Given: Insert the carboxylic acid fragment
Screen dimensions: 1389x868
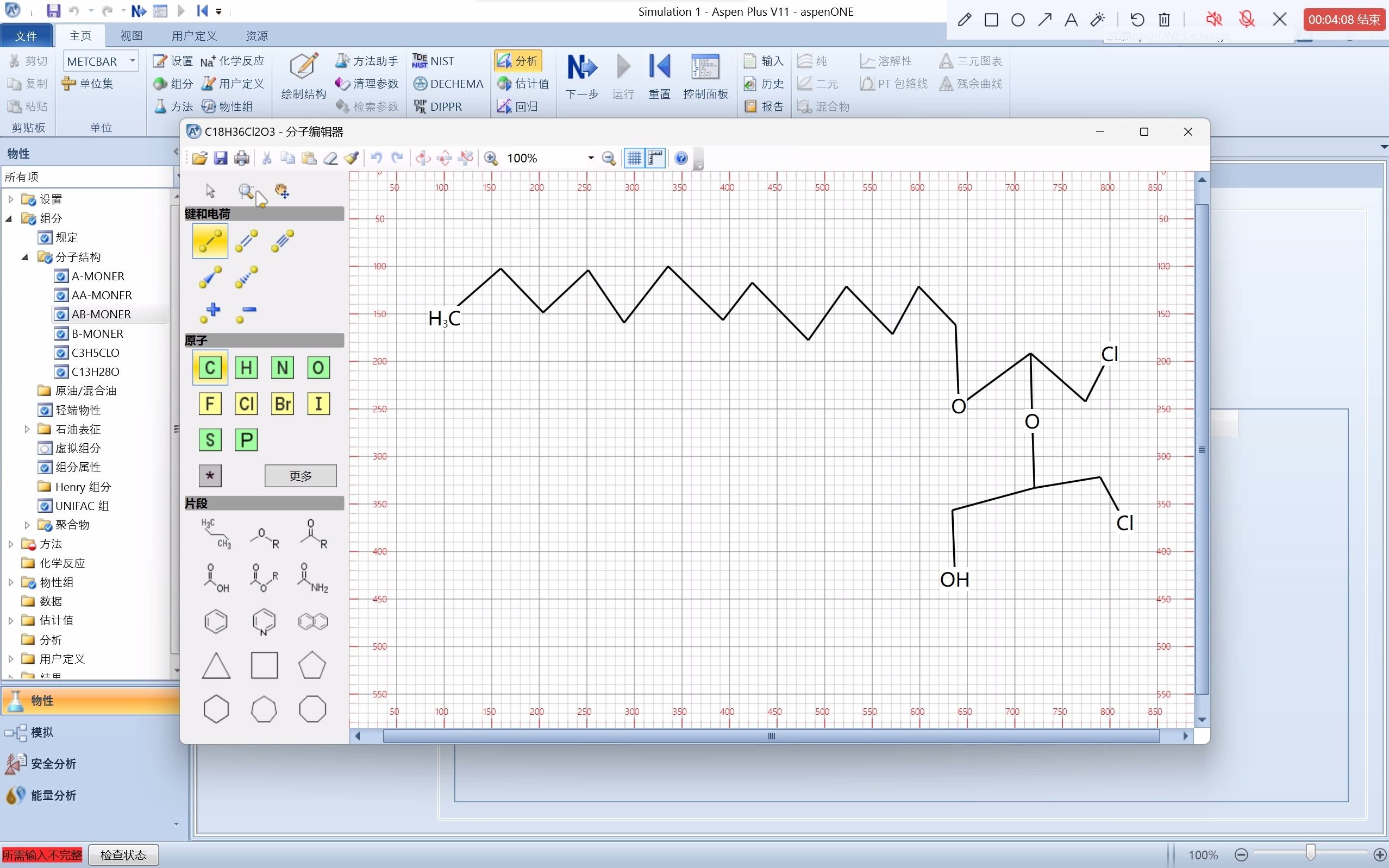Looking at the screenshot, I should pos(216,577).
